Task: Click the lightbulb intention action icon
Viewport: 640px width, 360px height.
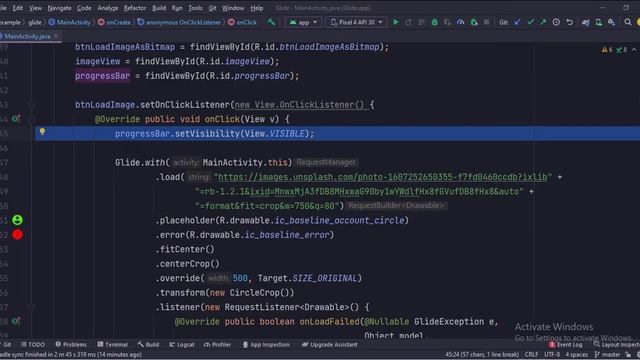Action: coord(42,132)
